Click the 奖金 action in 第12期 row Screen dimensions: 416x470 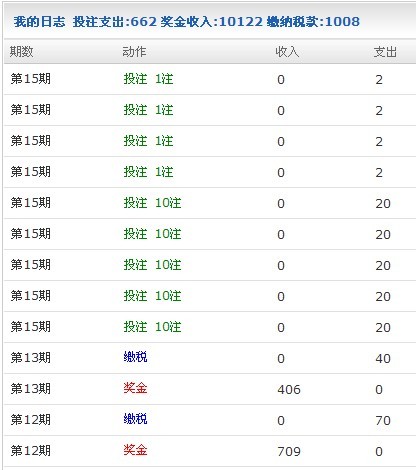coord(135,450)
